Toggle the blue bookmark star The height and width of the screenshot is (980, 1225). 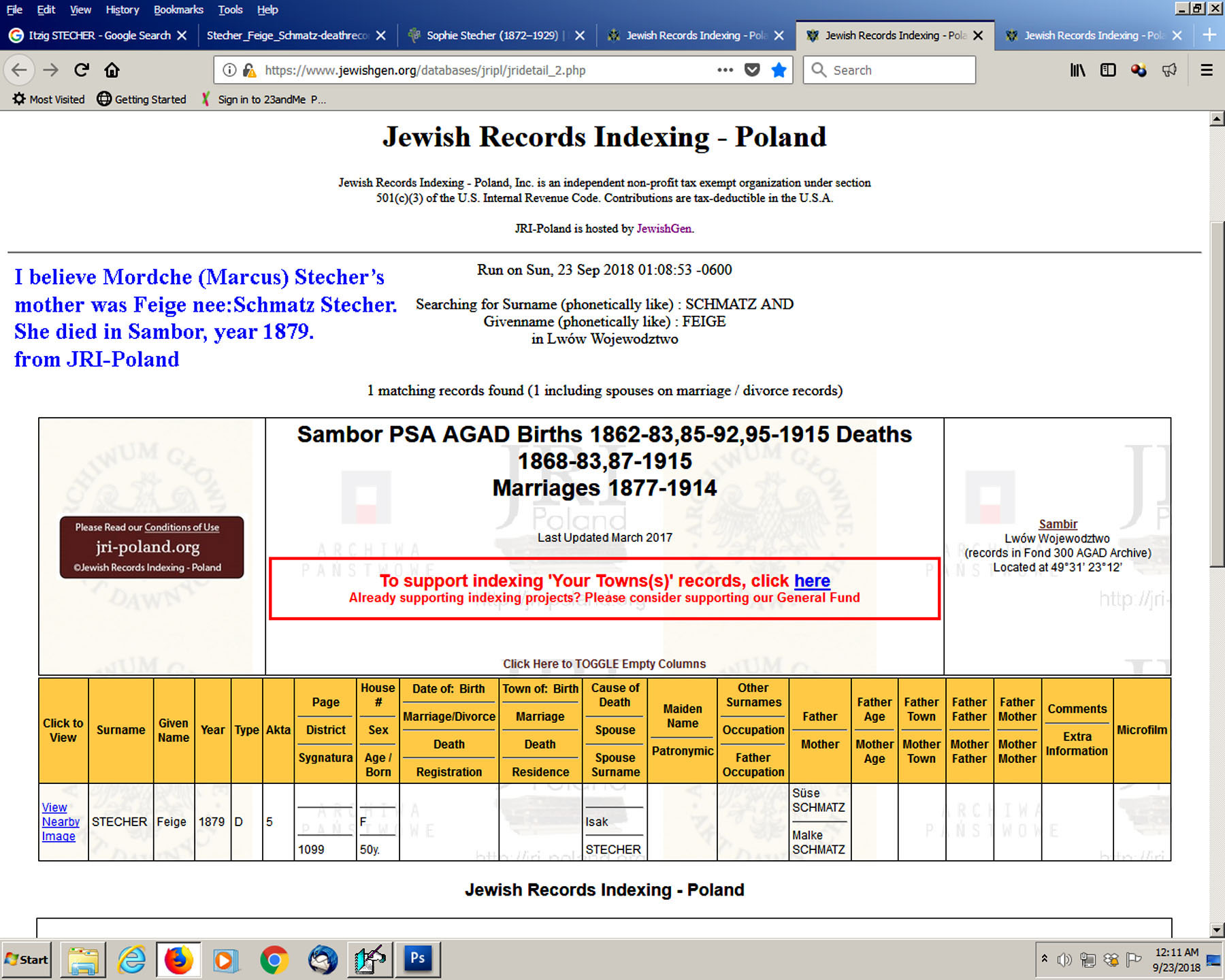(779, 69)
